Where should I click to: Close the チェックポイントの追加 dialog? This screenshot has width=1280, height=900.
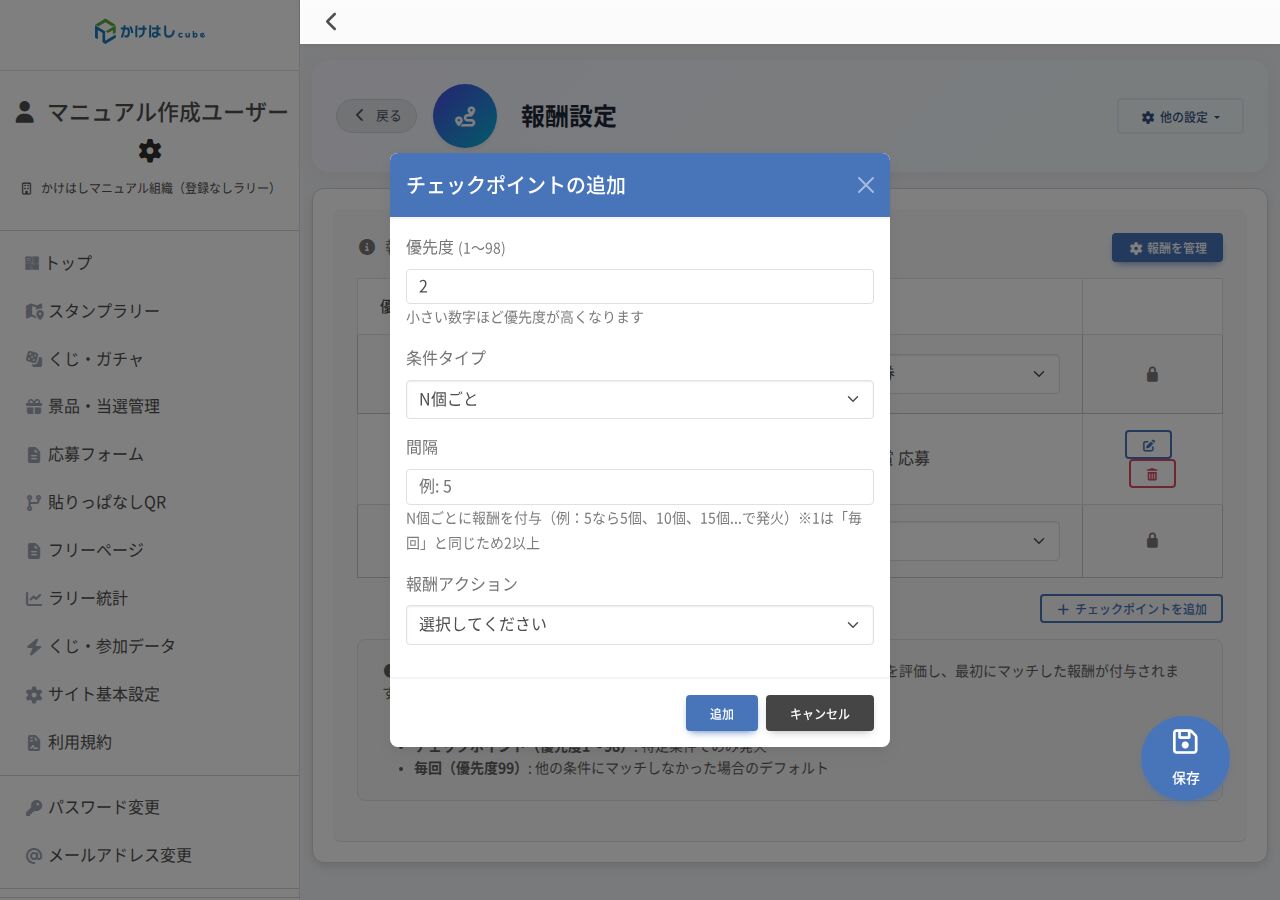click(x=866, y=185)
